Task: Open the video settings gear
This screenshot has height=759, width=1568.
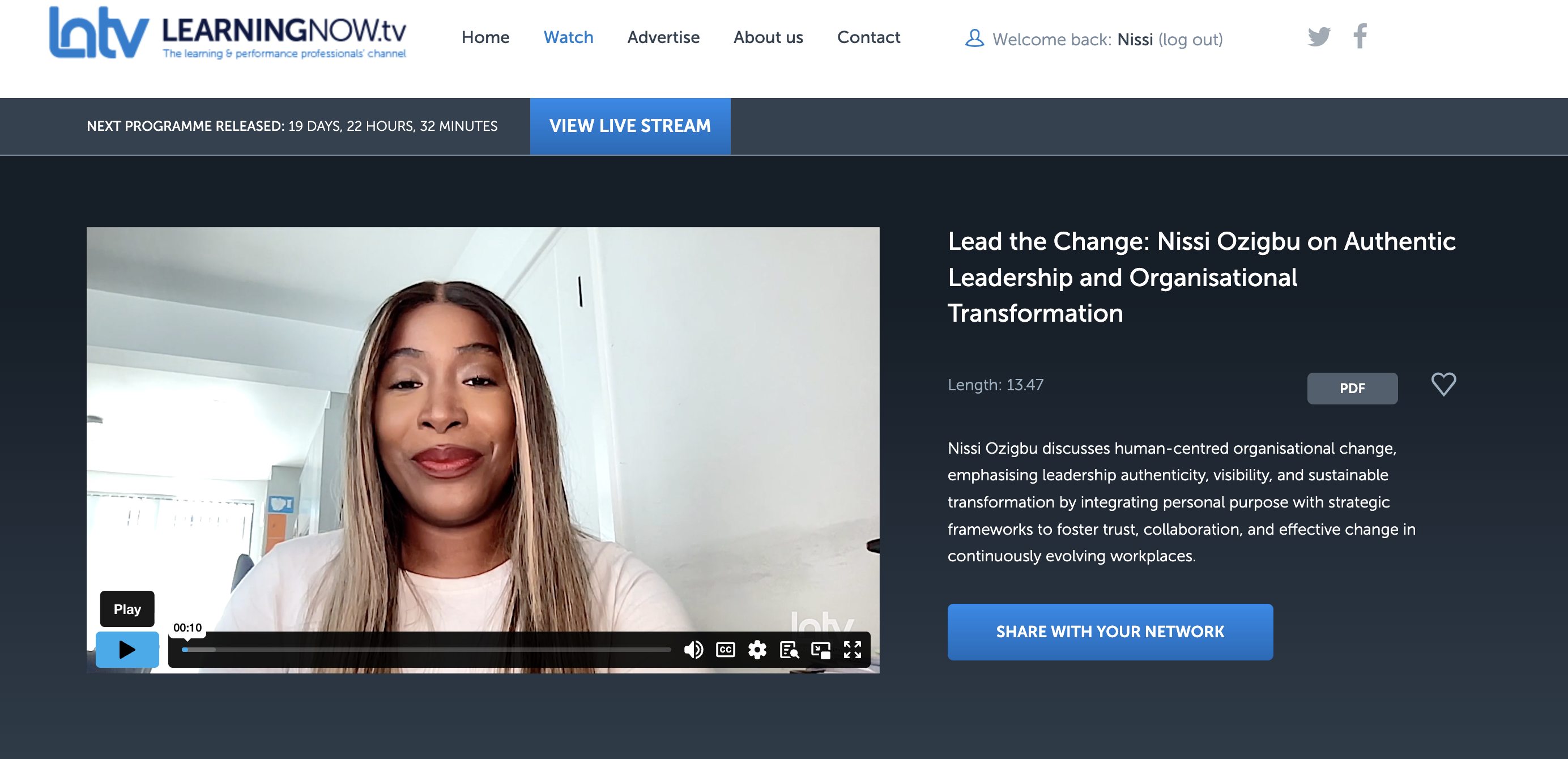Action: (x=757, y=650)
